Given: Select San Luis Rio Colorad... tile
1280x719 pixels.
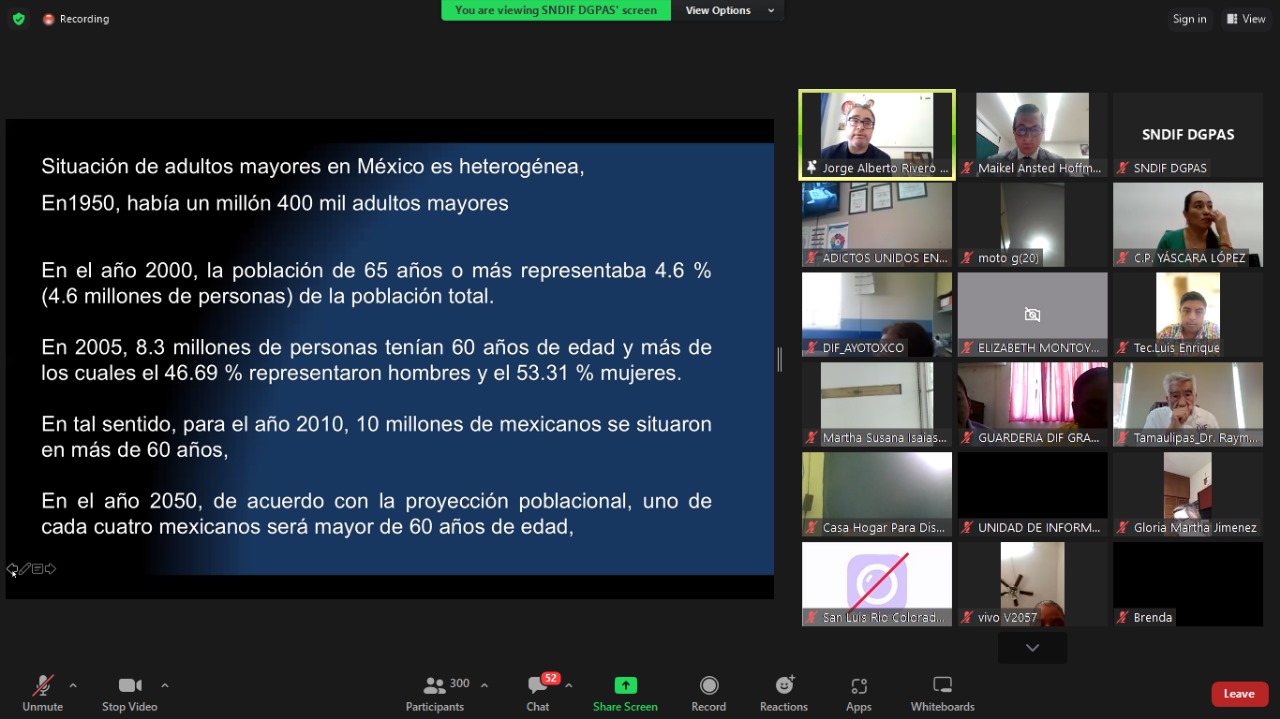Looking at the screenshot, I should [x=877, y=584].
